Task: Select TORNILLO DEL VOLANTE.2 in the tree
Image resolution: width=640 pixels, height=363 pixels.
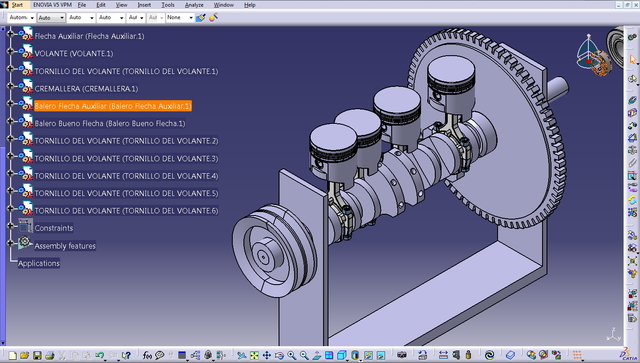Action: [126, 141]
